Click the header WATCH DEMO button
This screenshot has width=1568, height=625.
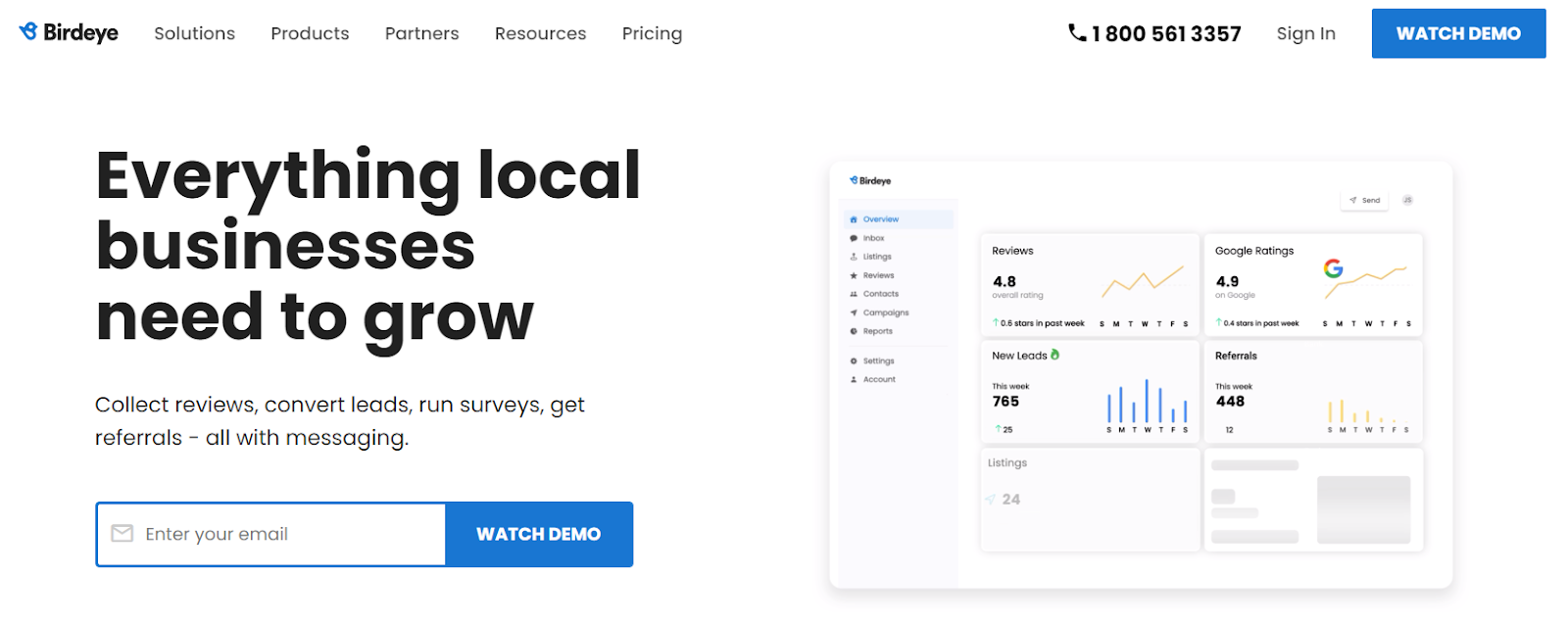tap(1458, 33)
